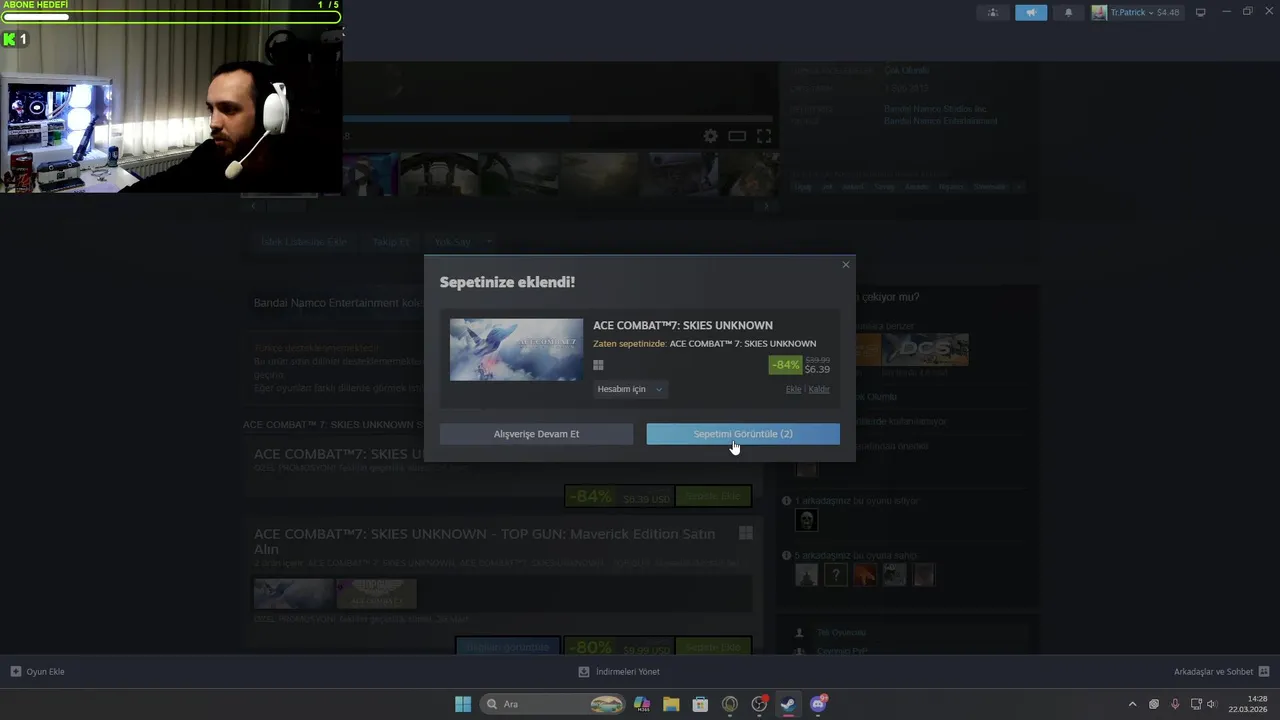Click 'TOP GUN: Maverick Edition Satın Alın' heading

(x=485, y=541)
